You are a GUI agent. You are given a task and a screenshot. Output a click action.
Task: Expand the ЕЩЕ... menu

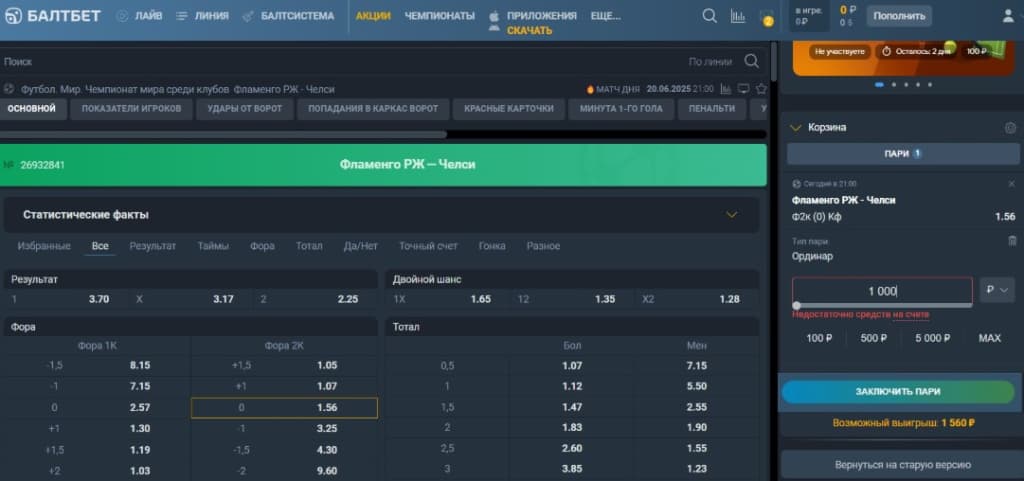(x=605, y=16)
